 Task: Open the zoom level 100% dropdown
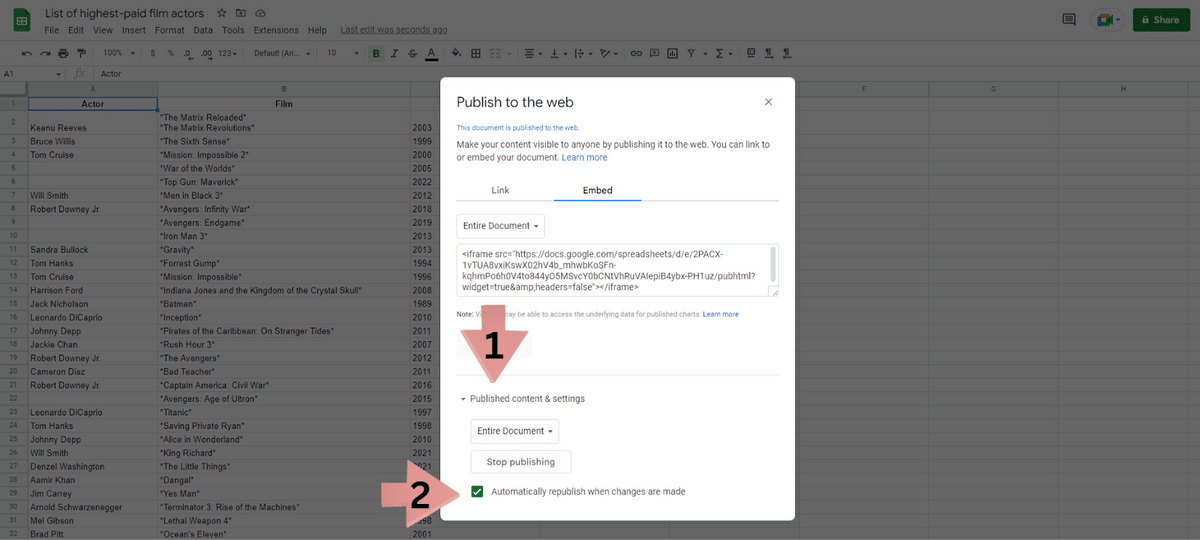click(117, 53)
